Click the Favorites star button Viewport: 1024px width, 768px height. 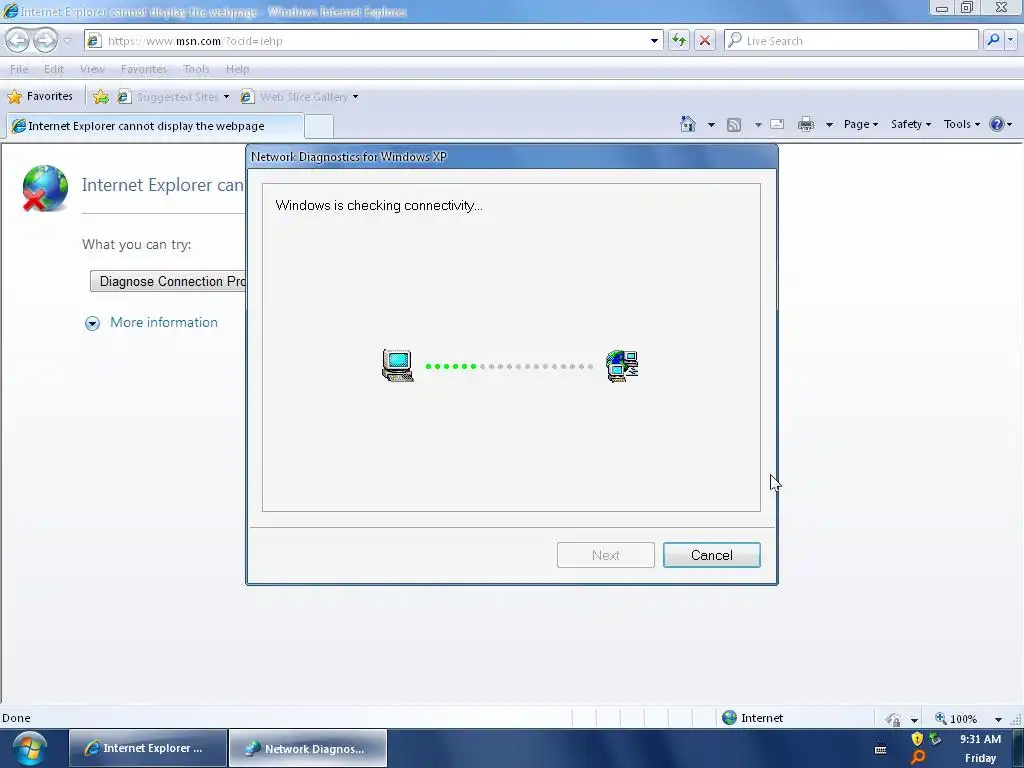40,97
